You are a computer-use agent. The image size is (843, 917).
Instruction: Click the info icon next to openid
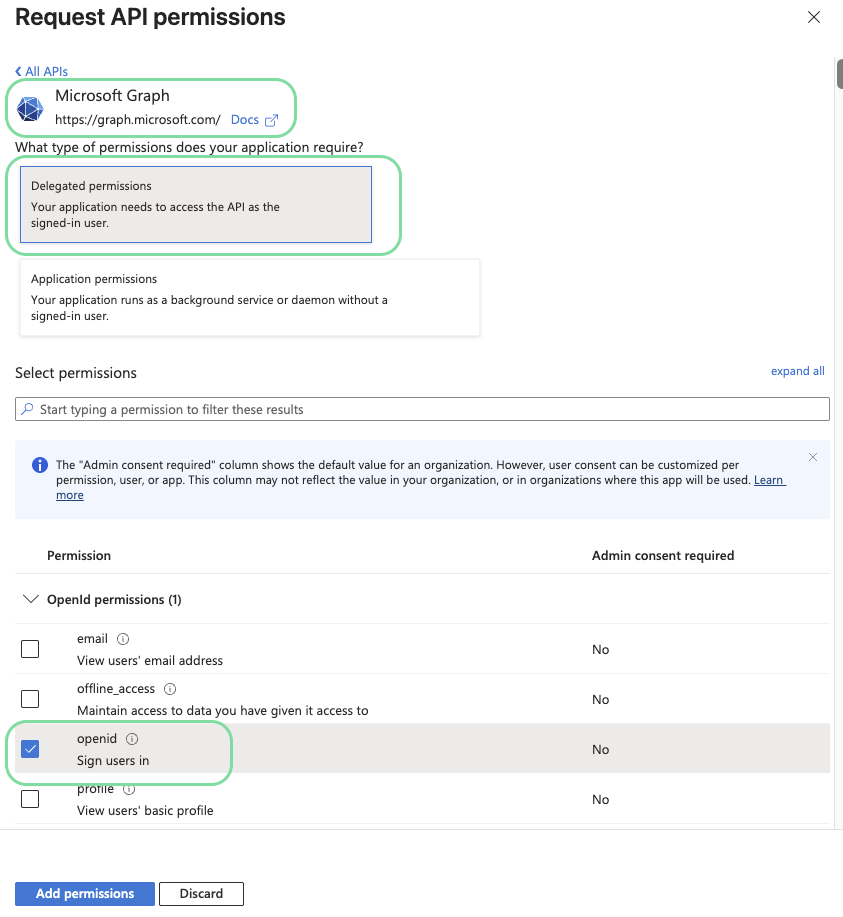click(132, 739)
